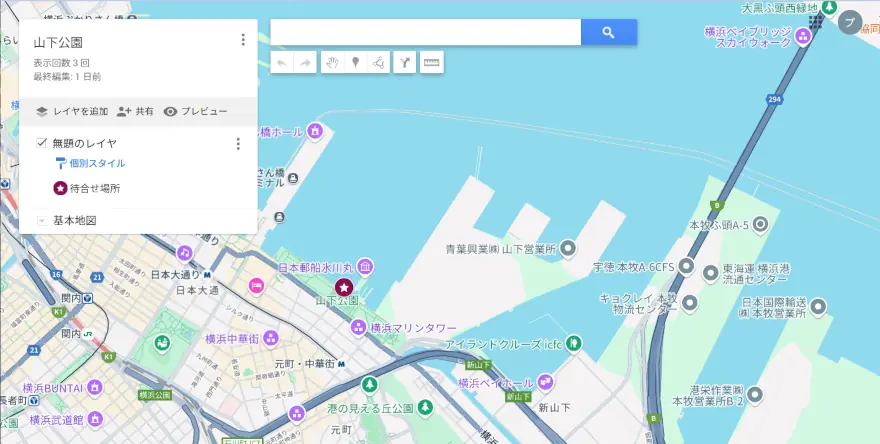Select the hand pan tool
The height and width of the screenshot is (444, 880).
[x=332, y=63]
